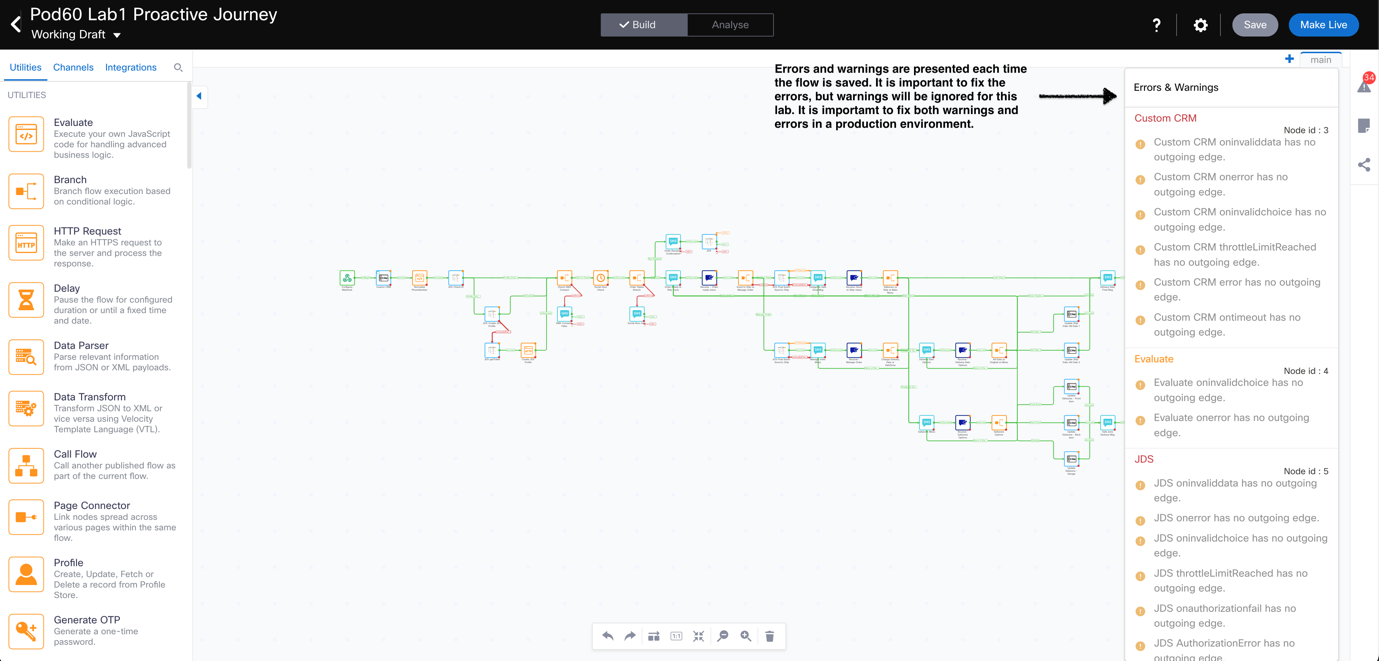Screen dimensions: 1379x661
Task: Switch to Build mode
Action: tap(644, 25)
